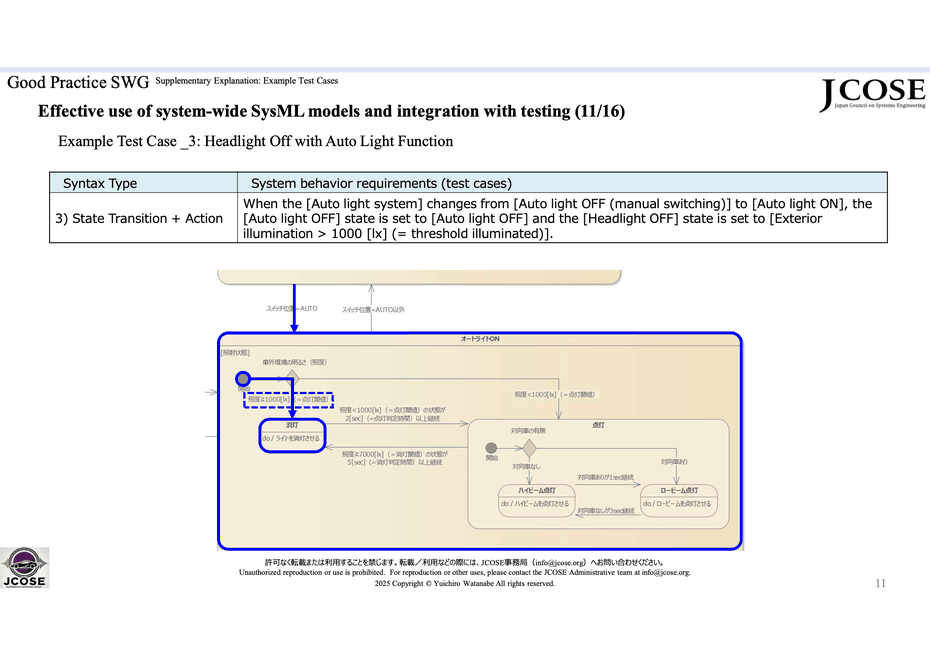
Task: Click the 'Unauthorized reproduction or use is prohibited' line
Action: pos(464,573)
